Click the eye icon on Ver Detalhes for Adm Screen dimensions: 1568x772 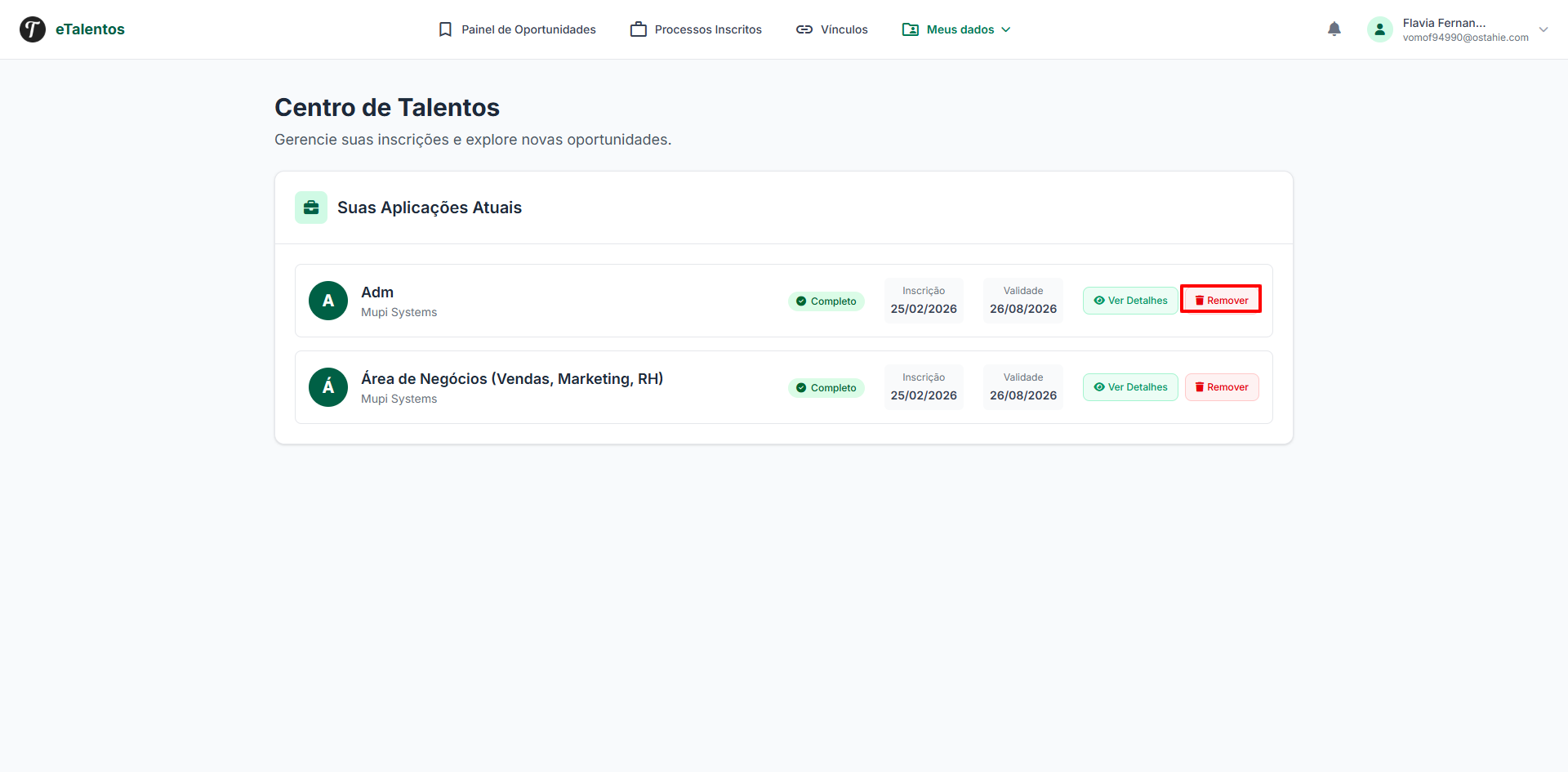pos(1098,300)
